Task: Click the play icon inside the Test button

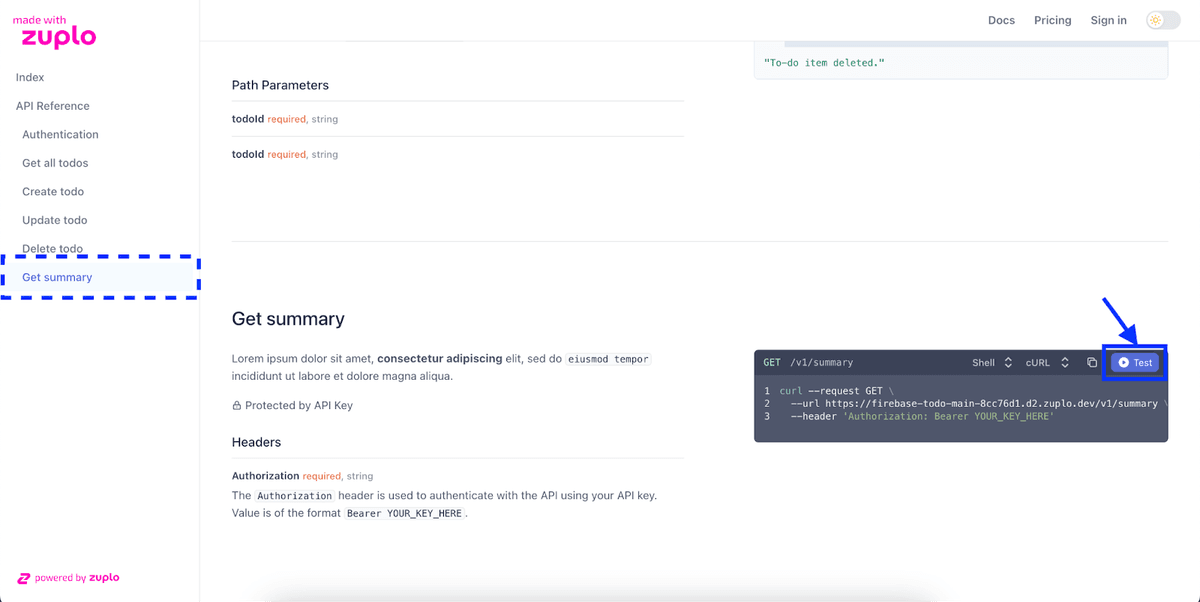Action: tap(1123, 362)
